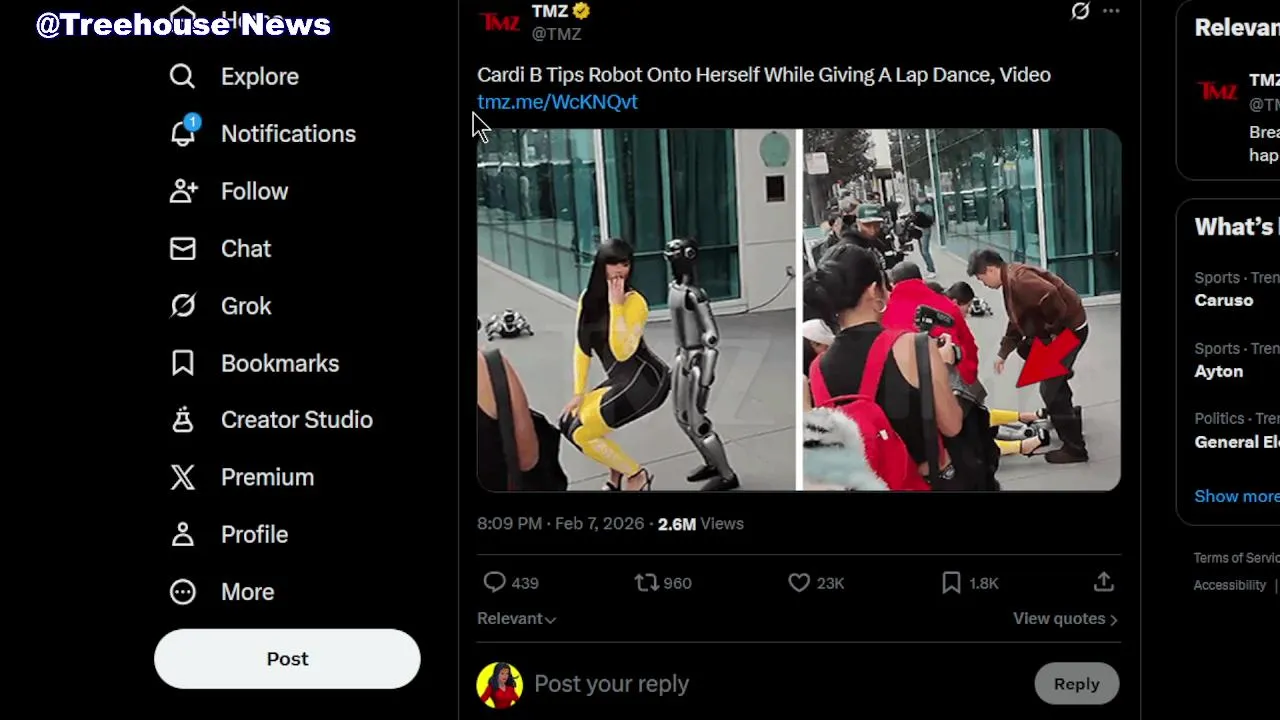
Task: Click the white Post button
Action: pyautogui.click(x=287, y=659)
